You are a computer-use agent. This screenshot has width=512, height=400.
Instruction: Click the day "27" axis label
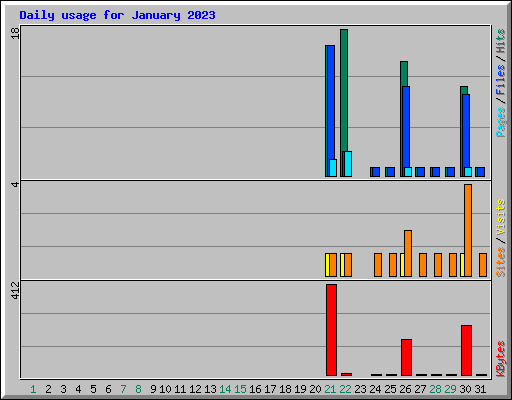420,389
